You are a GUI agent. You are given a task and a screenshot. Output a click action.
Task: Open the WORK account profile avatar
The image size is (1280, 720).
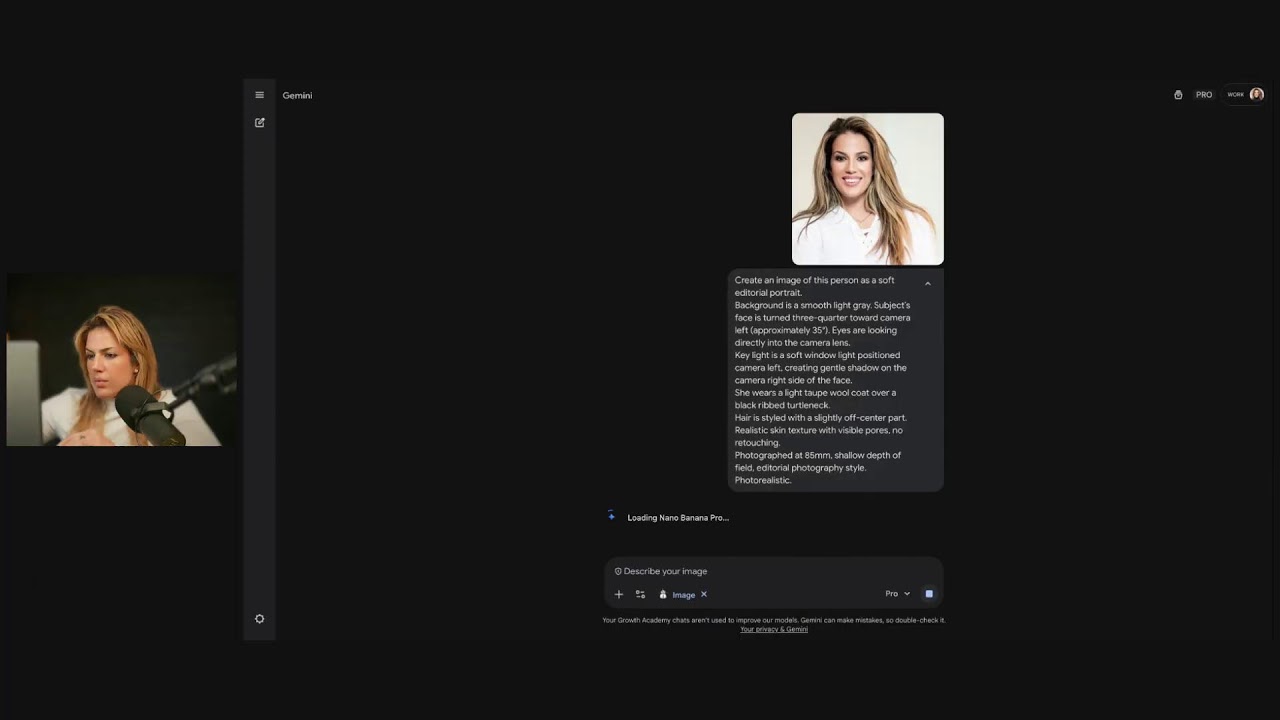(x=1257, y=94)
